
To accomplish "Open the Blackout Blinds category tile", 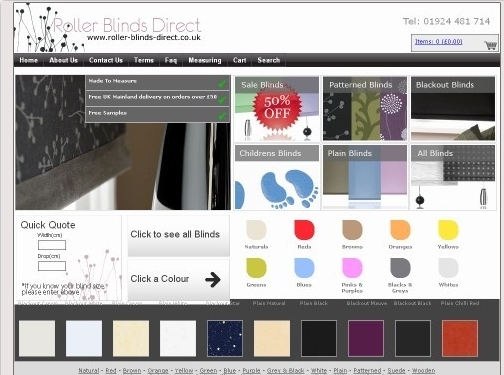I will point(453,109).
